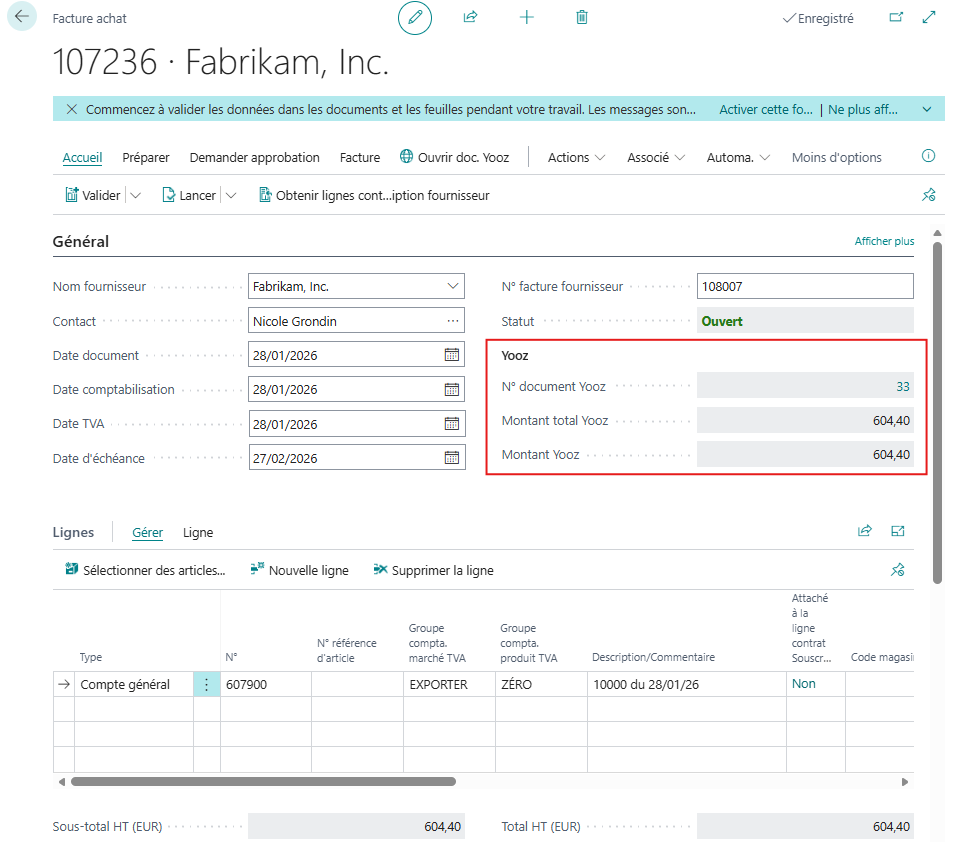
Task: Open the Demander approbation menu
Action: [x=254, y=158]
